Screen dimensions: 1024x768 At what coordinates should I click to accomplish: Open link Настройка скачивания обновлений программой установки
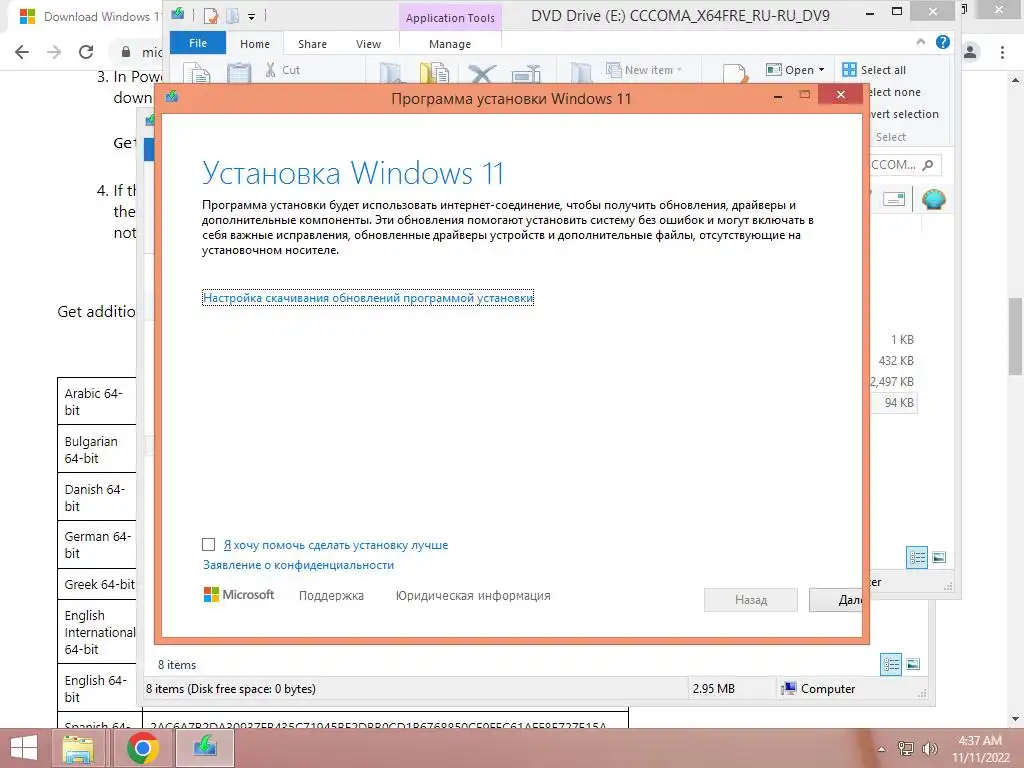[368, 298]
